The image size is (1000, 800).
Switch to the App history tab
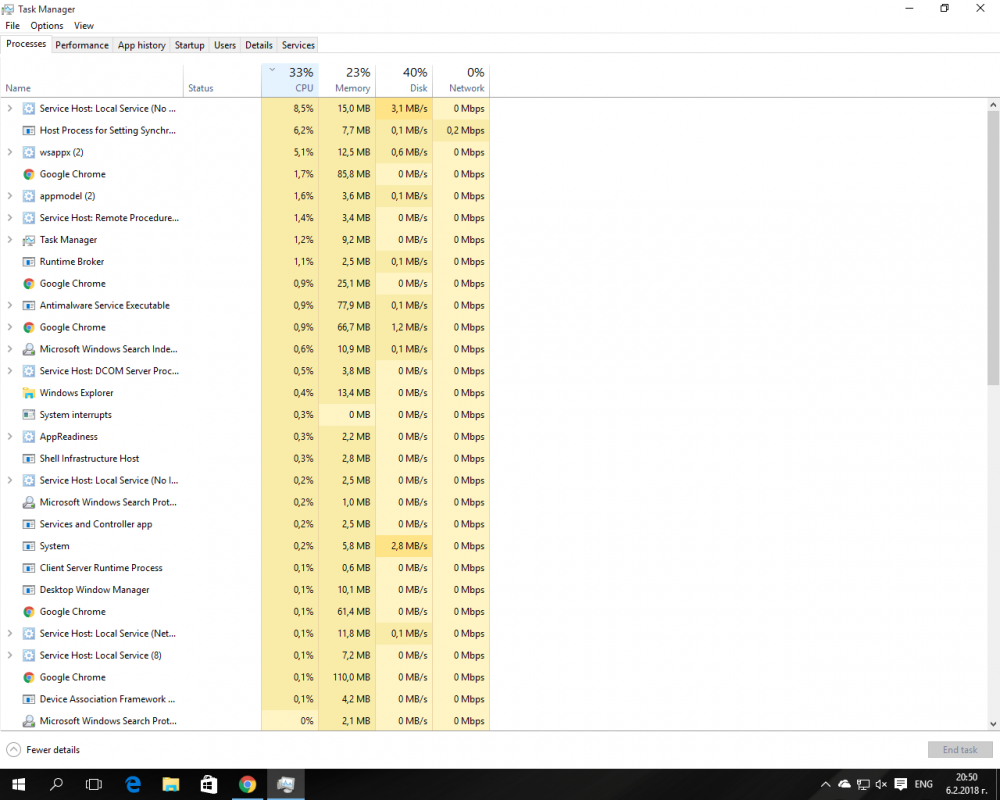point(142,45)
